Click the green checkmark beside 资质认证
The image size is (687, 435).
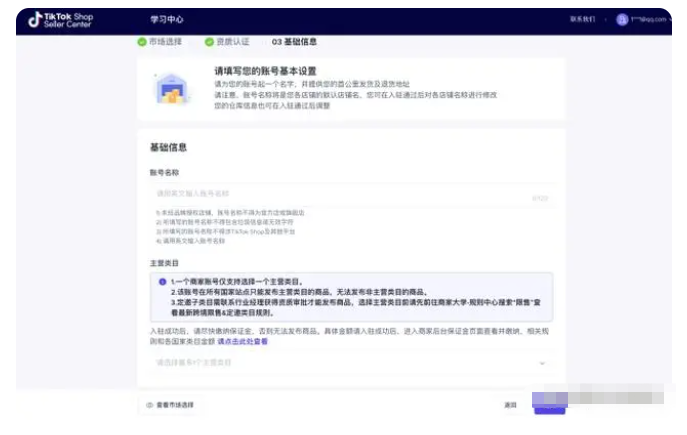point(209,42)
